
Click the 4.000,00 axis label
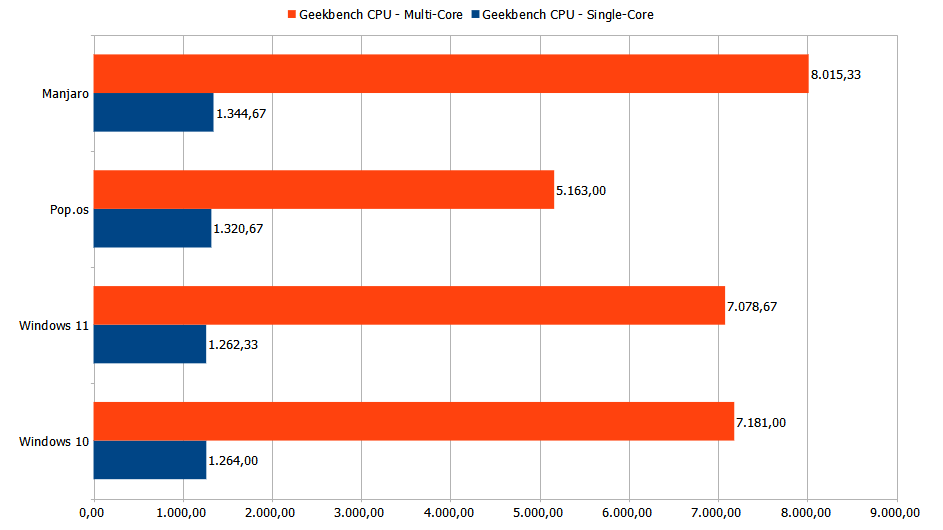point(449,513)
